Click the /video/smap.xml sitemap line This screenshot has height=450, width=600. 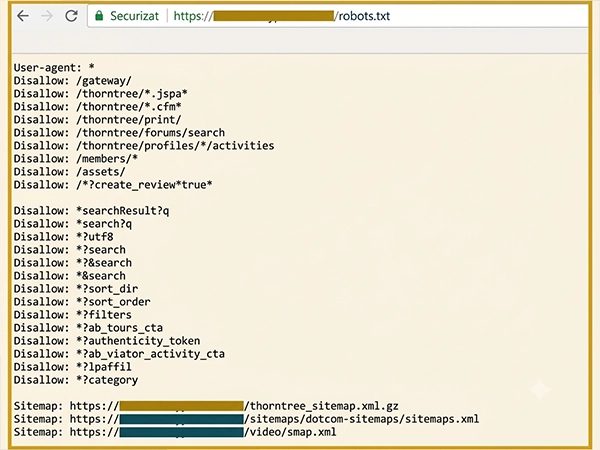(x=175, y=432)
